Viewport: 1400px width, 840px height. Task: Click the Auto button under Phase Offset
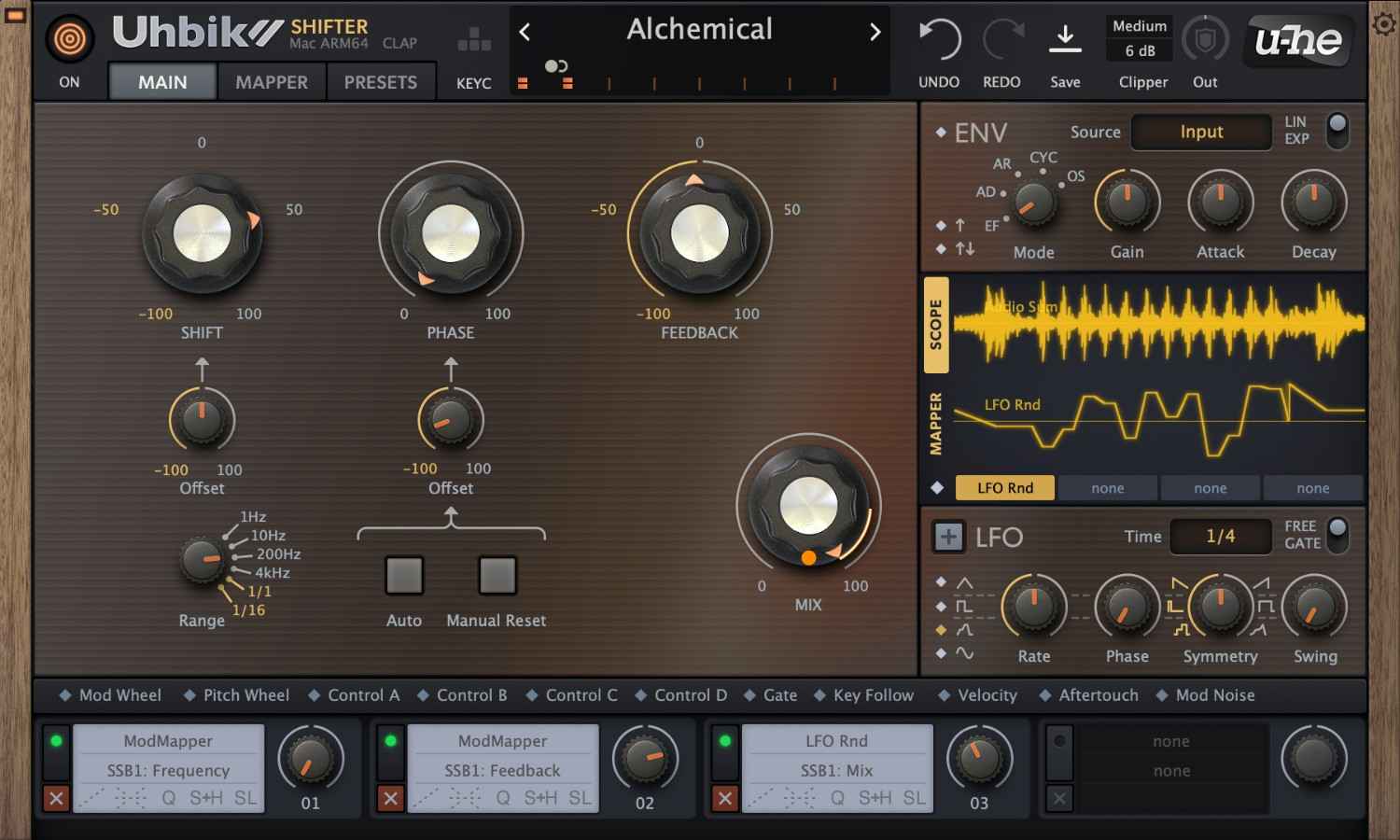tap(403, 576)
